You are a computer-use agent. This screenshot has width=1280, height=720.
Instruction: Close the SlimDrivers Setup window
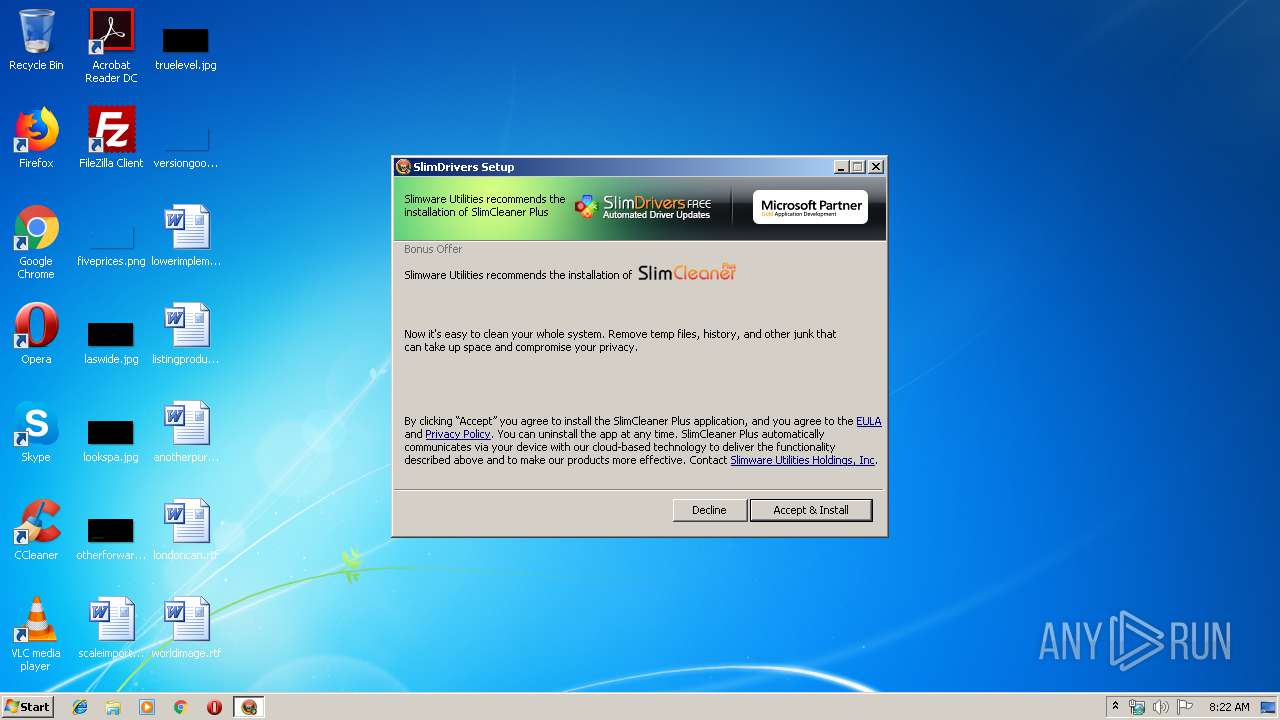coord(876,167)
